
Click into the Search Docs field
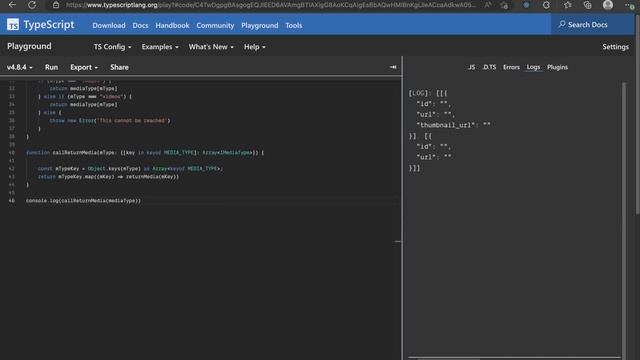click(593, 24)
